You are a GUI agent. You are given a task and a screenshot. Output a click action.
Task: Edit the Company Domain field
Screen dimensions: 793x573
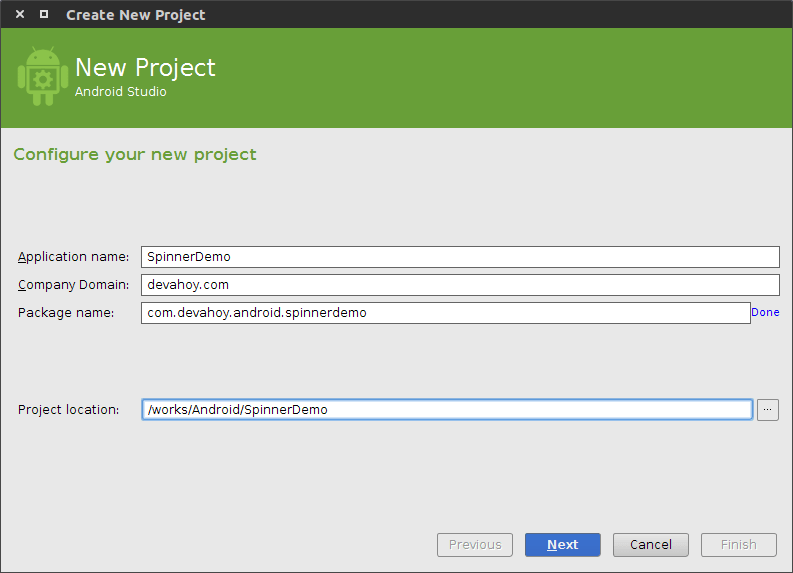pyautogui.click(x=460, y=285)
